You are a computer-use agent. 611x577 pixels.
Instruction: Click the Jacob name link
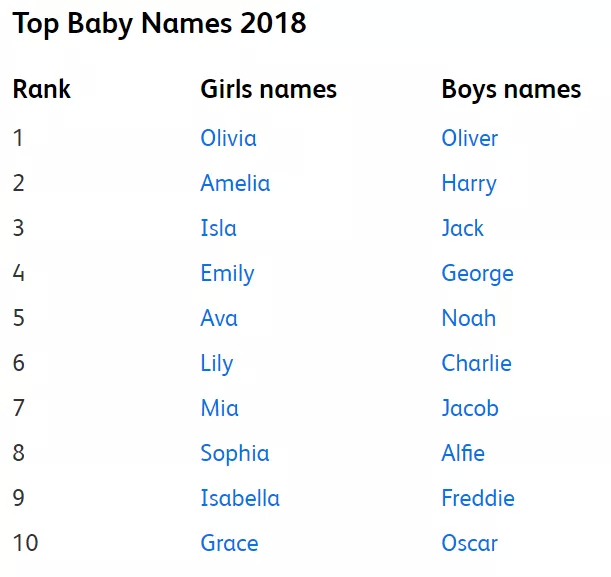pos(469,409)
